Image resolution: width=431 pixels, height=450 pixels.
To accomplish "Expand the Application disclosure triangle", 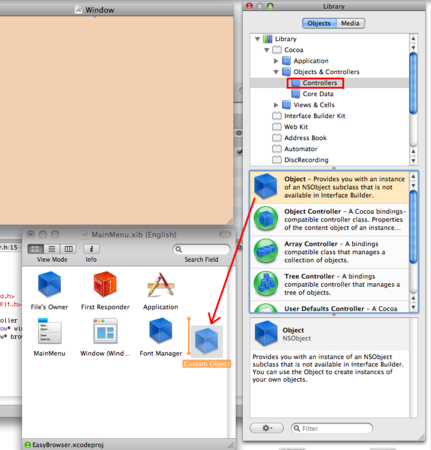I will [x=276, y=61].
